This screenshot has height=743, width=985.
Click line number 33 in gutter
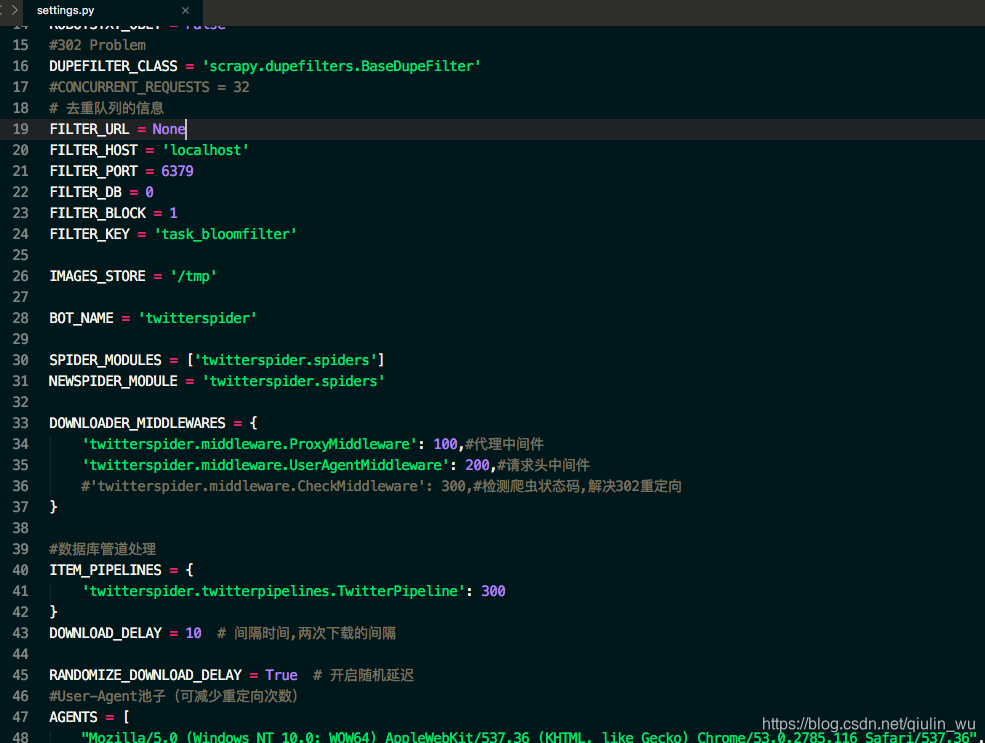pos(21,423)
